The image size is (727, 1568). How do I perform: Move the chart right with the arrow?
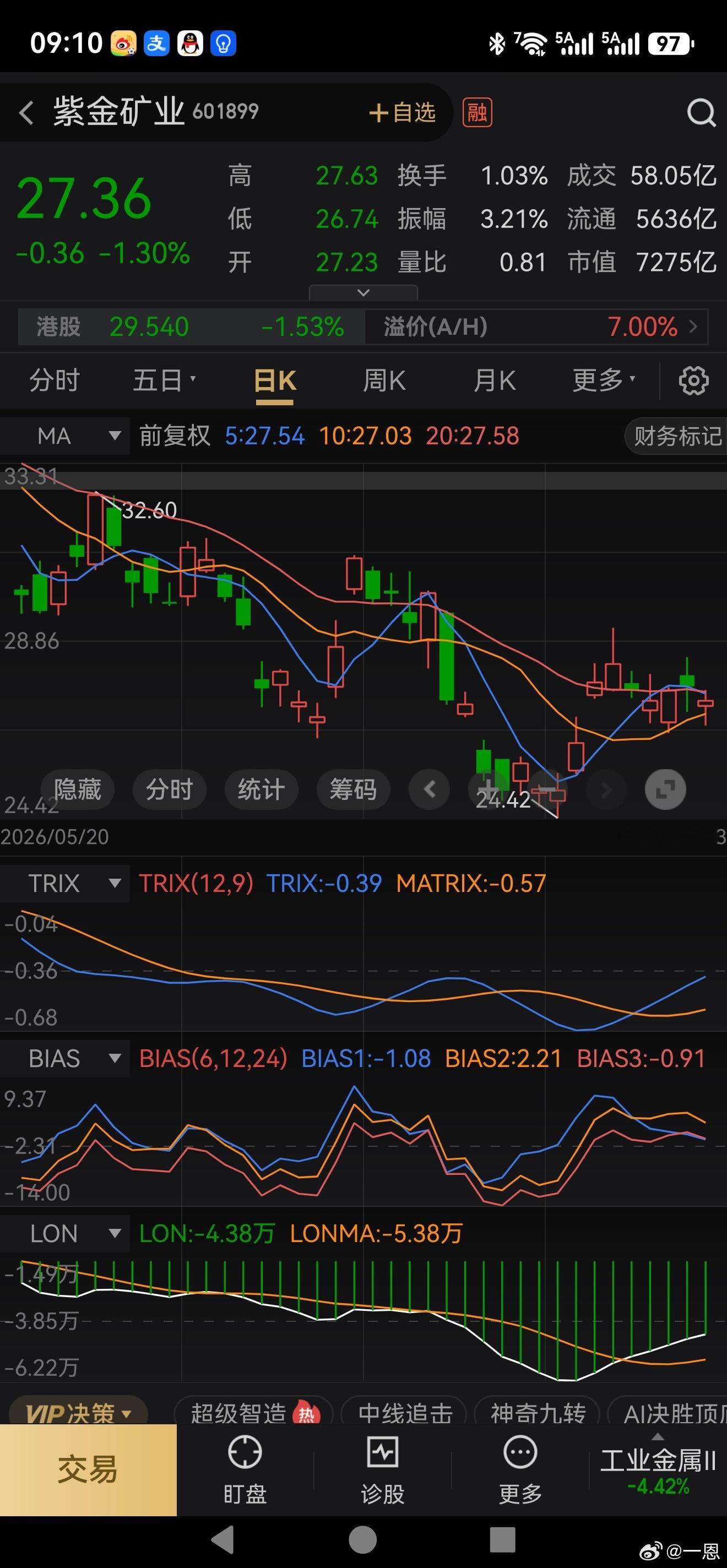coord(606,790)
